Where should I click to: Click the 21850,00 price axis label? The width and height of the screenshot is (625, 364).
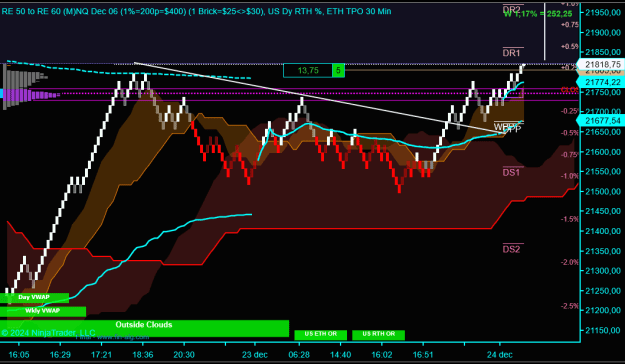tap(603, 52)
